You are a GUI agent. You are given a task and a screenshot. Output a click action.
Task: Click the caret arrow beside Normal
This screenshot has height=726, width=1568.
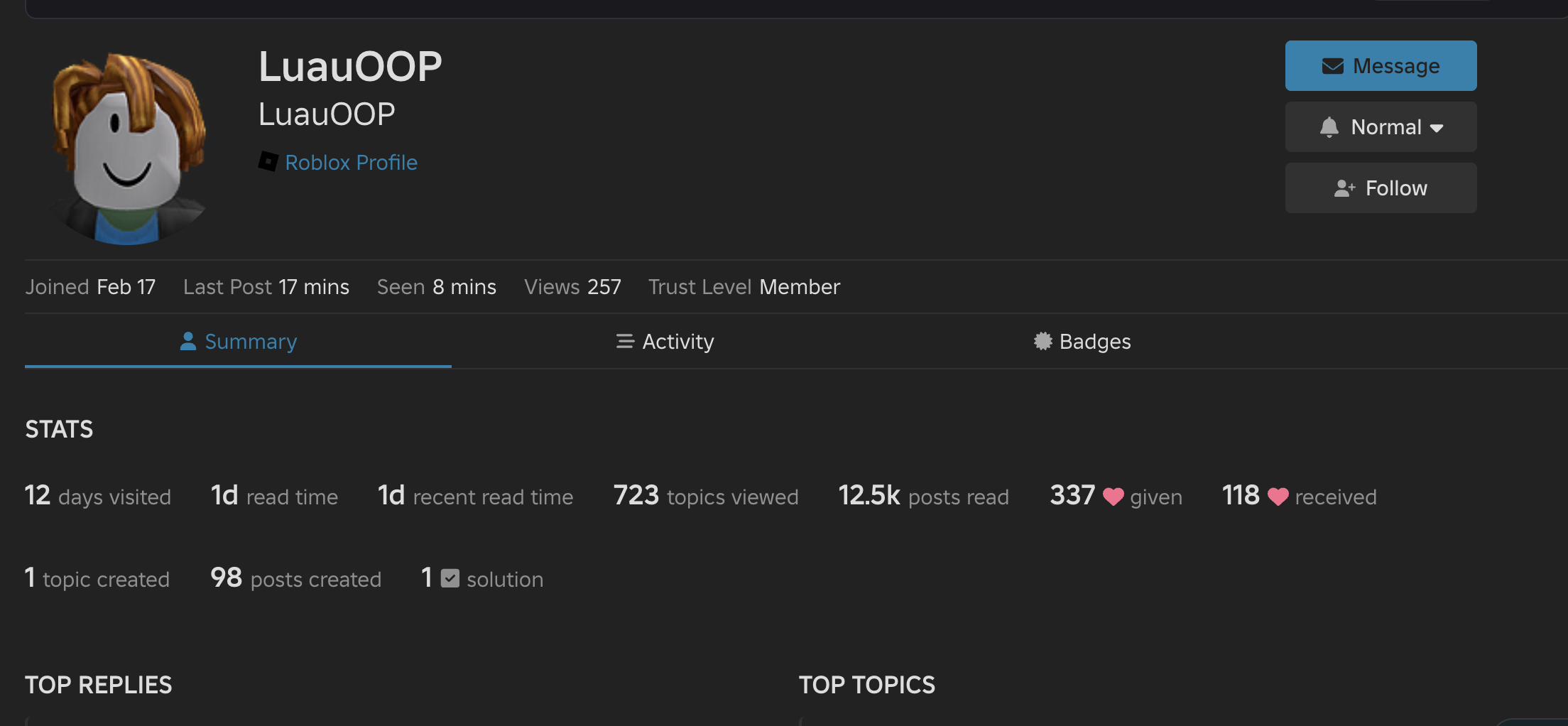[1437, 129]
